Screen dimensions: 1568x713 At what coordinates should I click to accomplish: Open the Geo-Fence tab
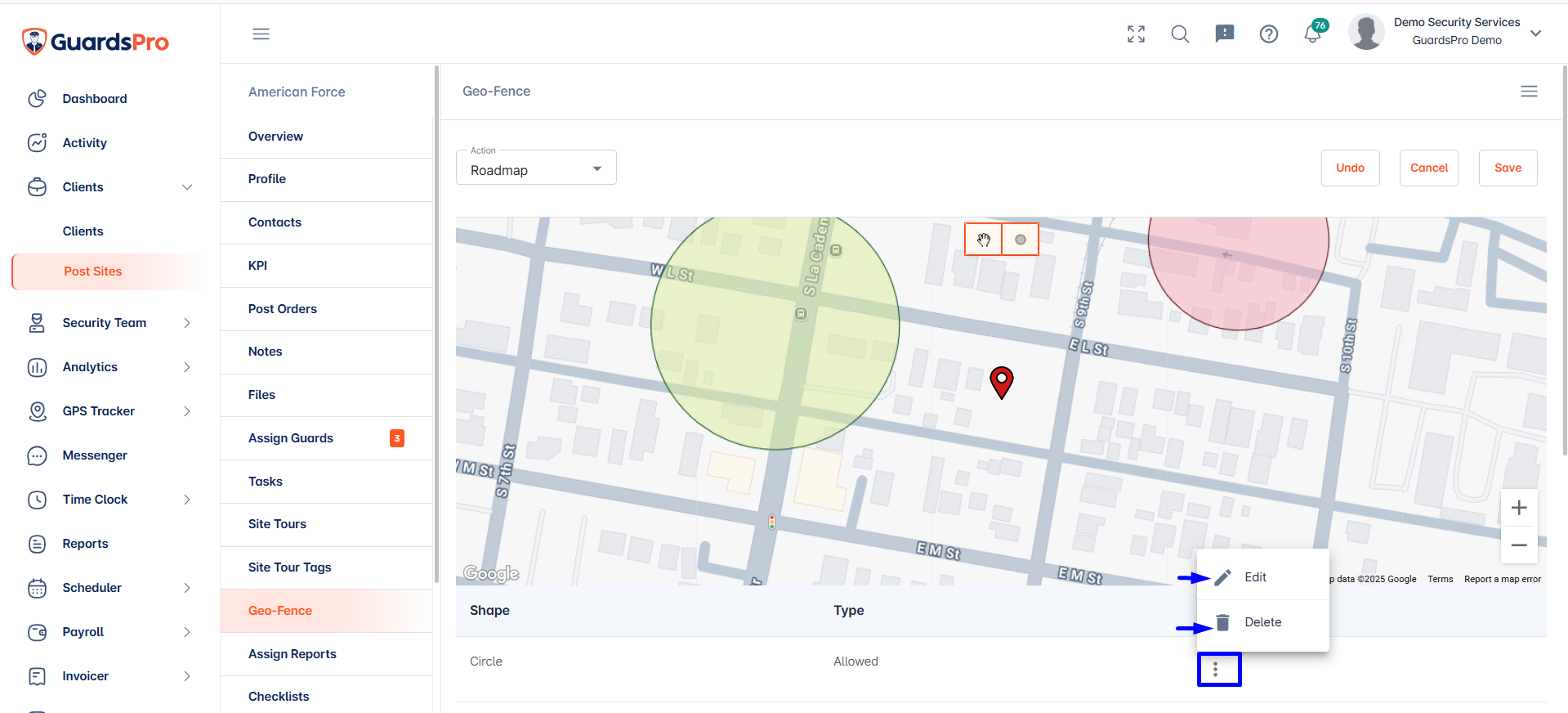[326, 611]
